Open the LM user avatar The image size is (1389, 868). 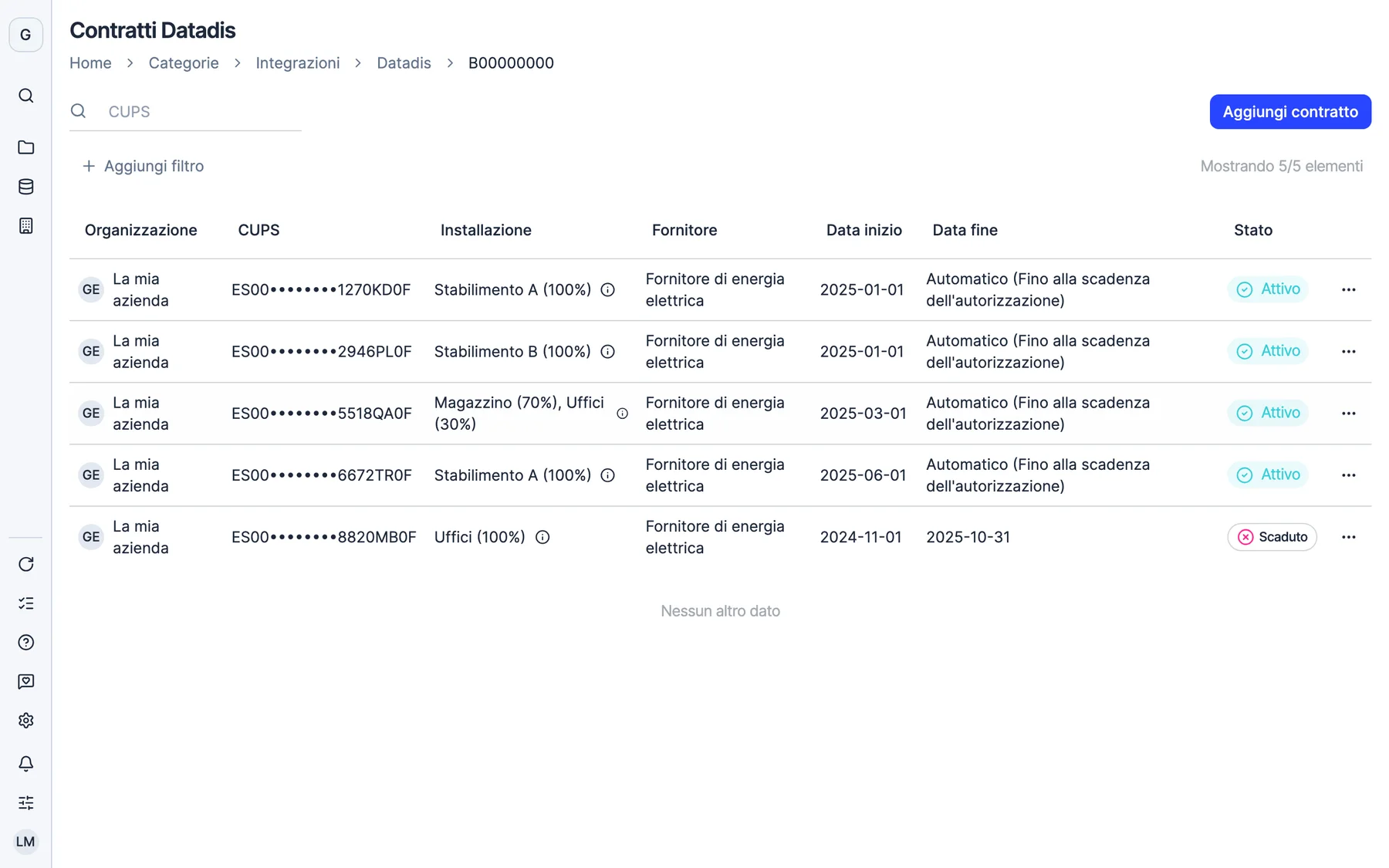(x=25, y=842)
